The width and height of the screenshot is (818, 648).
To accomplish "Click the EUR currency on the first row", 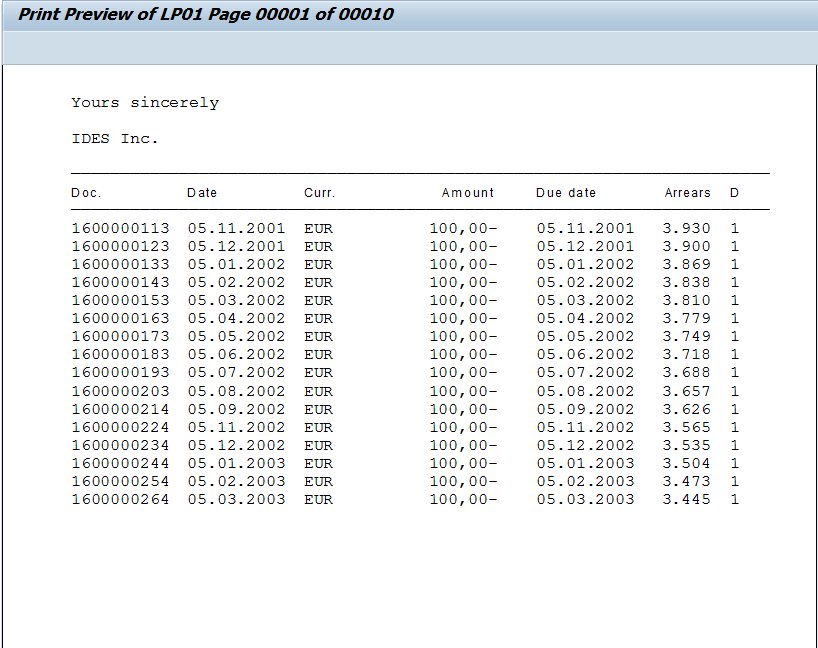I will tap(318, 228).
